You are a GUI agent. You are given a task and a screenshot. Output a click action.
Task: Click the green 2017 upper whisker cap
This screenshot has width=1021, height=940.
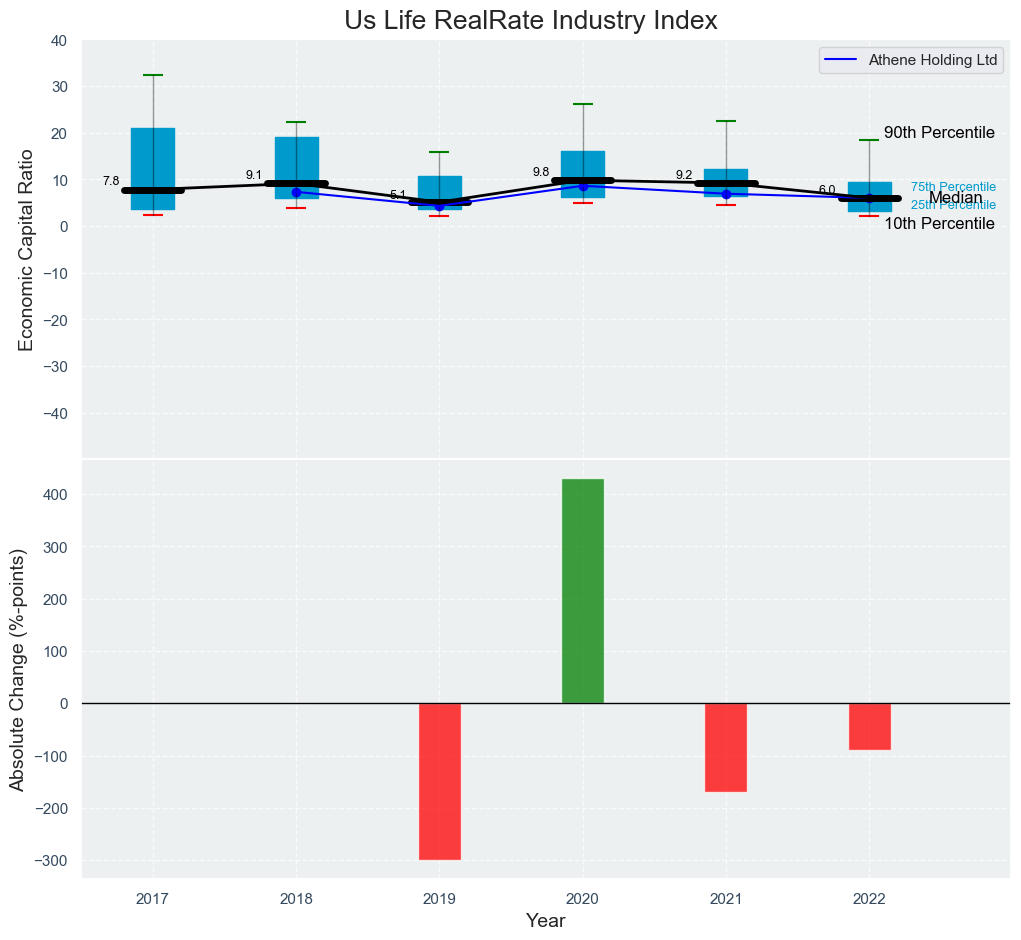pyautogui.click(x=153, y=75)
